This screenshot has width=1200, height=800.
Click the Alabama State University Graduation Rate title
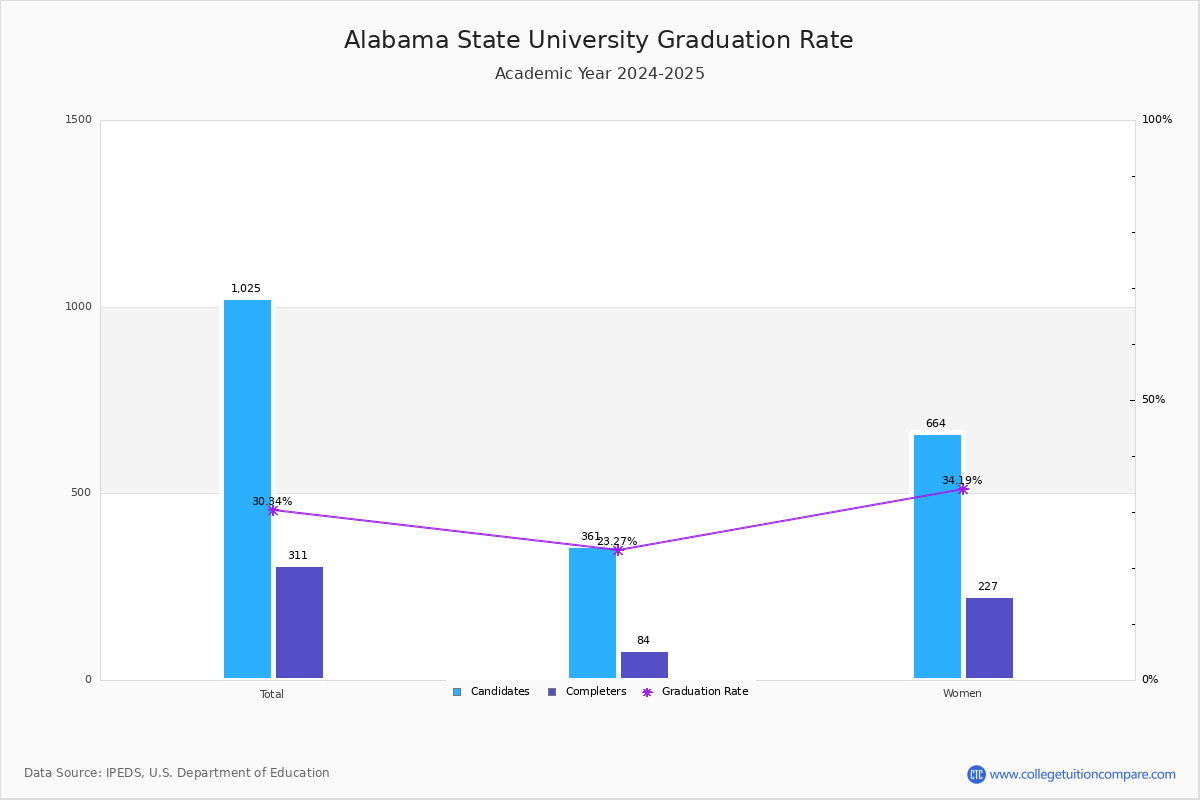pyautogui.click(x=599, y=40)
